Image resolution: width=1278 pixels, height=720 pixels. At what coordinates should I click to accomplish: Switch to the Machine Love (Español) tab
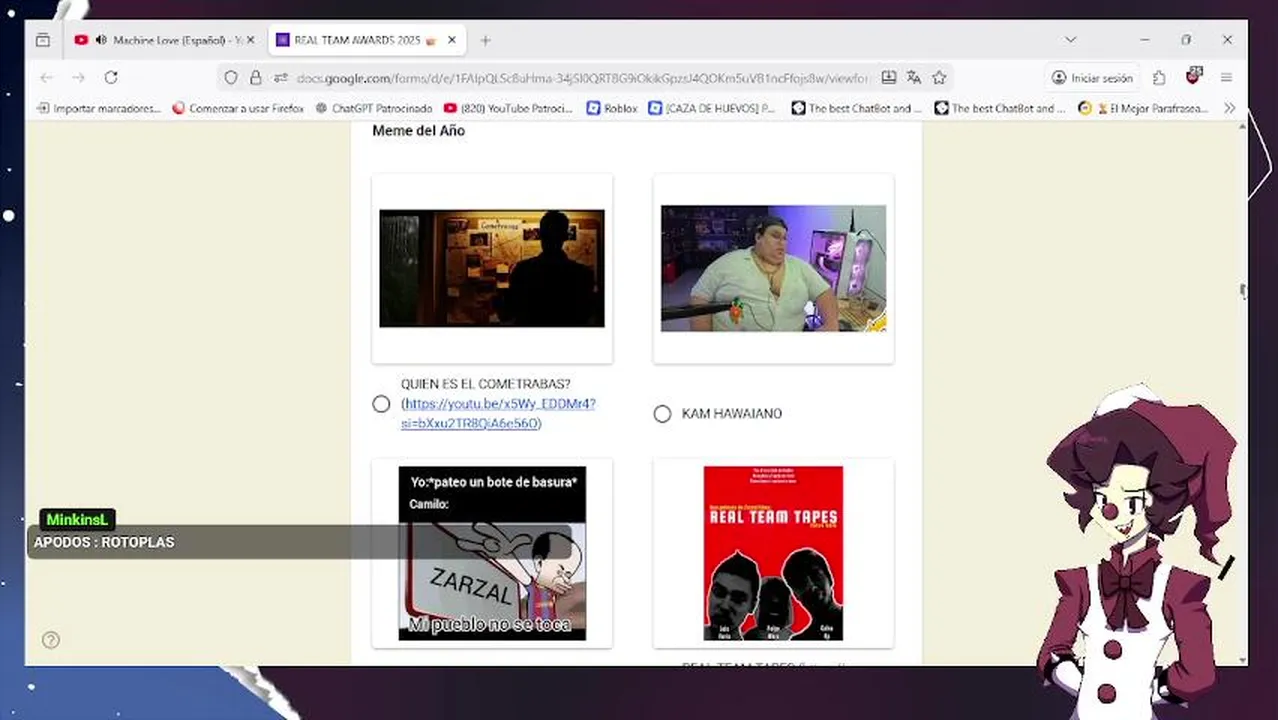click(x=165, y=40)
